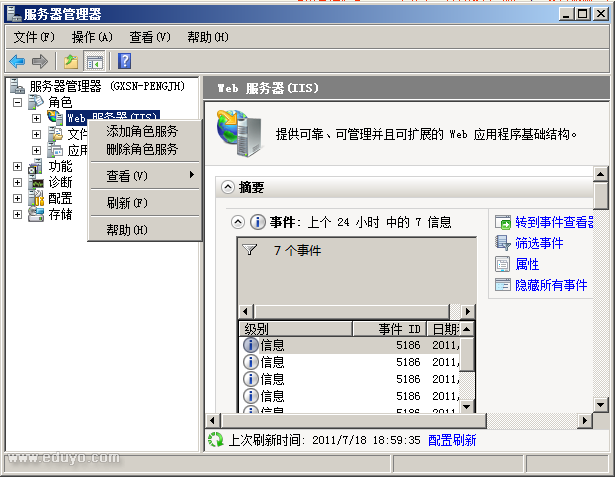Click the blue help question mark toolbar icon

click(x=125, y=62)
